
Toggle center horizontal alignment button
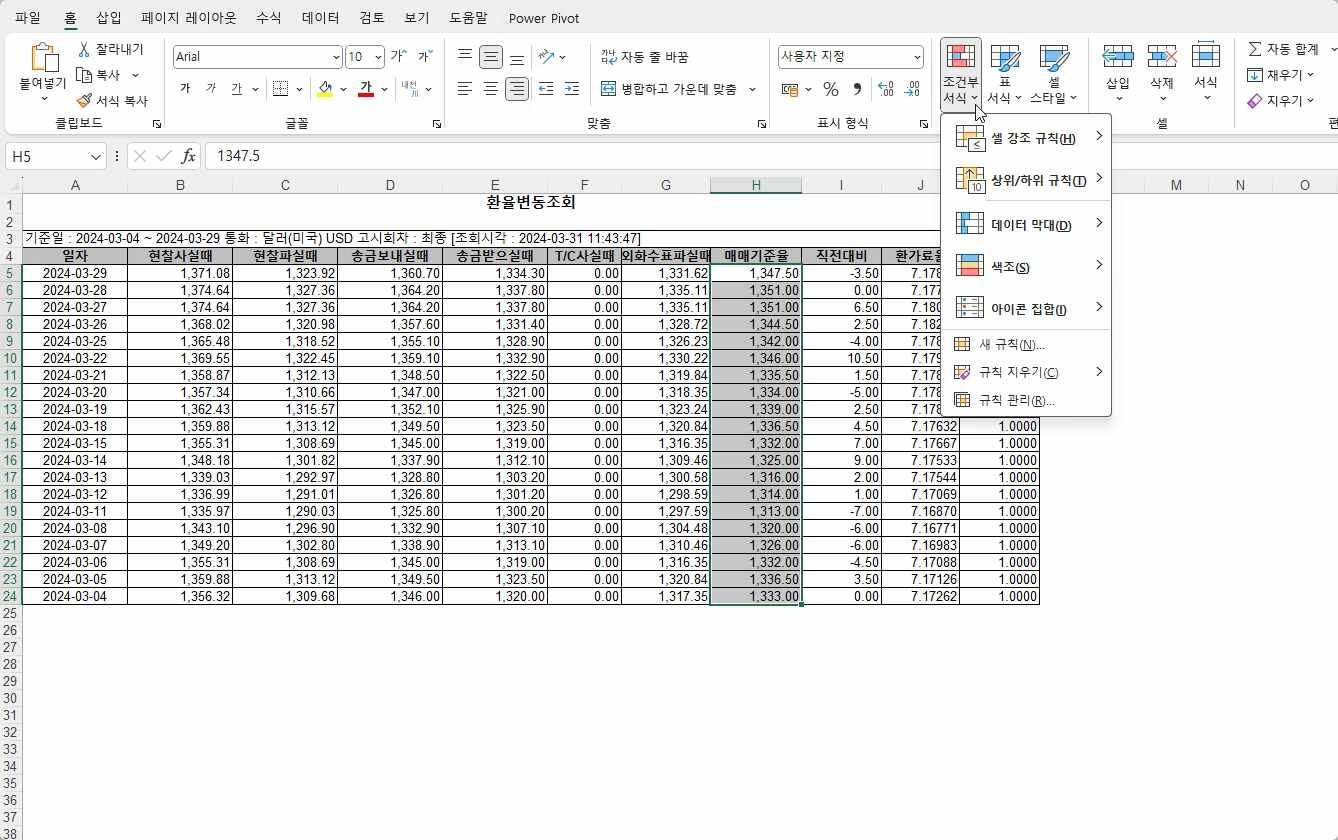490,89
